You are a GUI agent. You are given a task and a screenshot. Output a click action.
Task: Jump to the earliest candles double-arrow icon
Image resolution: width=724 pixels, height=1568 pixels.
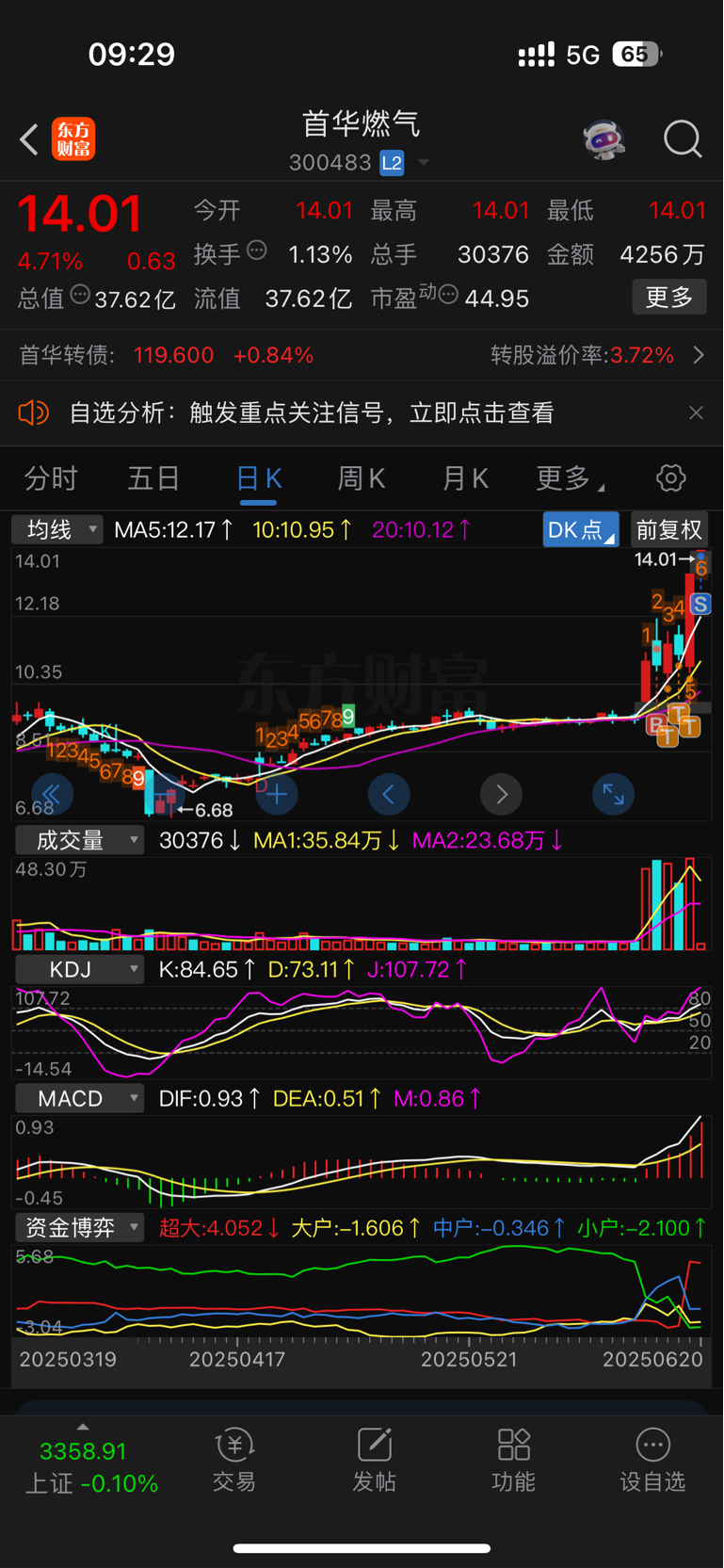[x=52, y=794]
